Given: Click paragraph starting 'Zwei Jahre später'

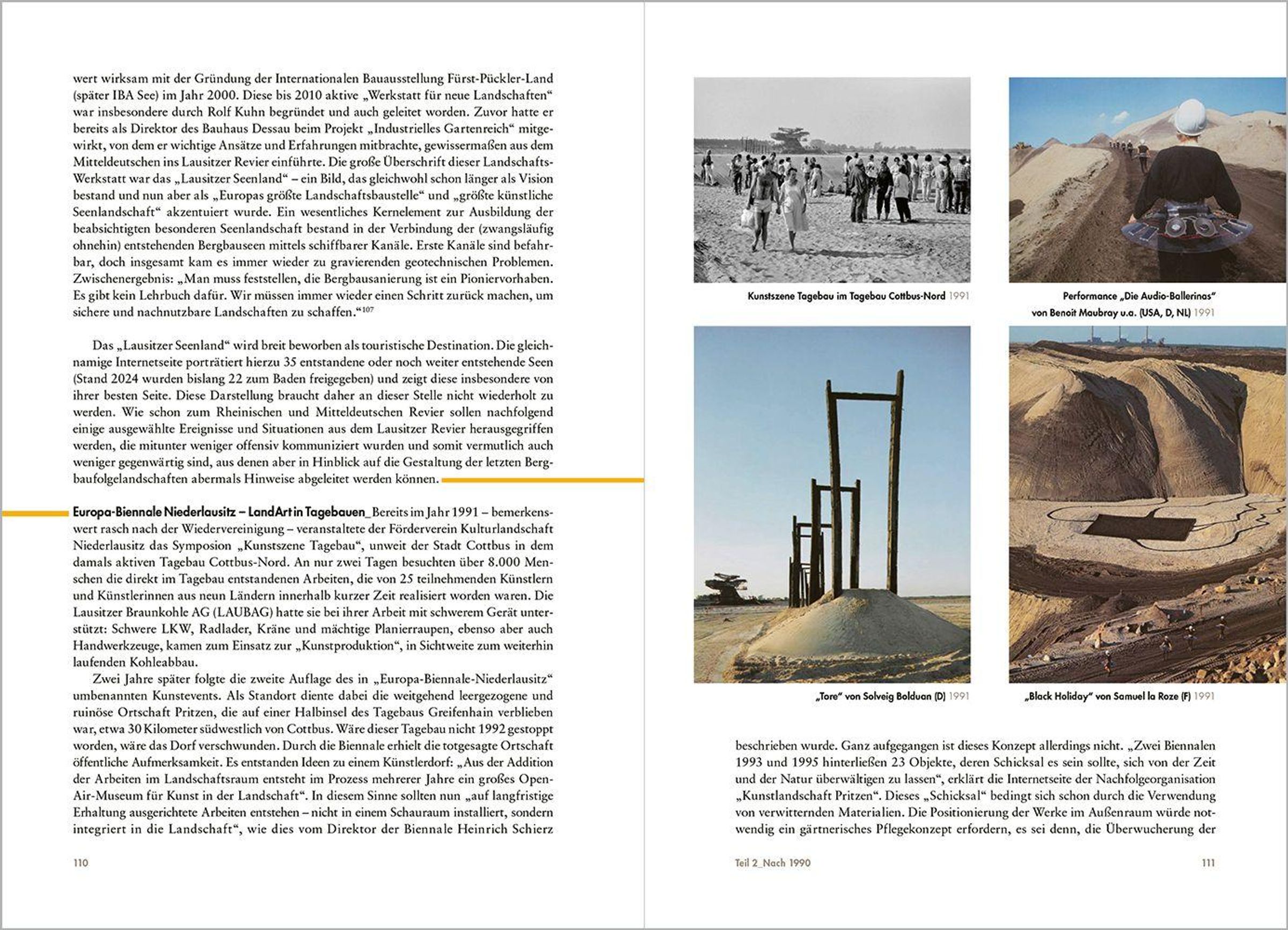Looking at the screenshot, I should (312, 753).
